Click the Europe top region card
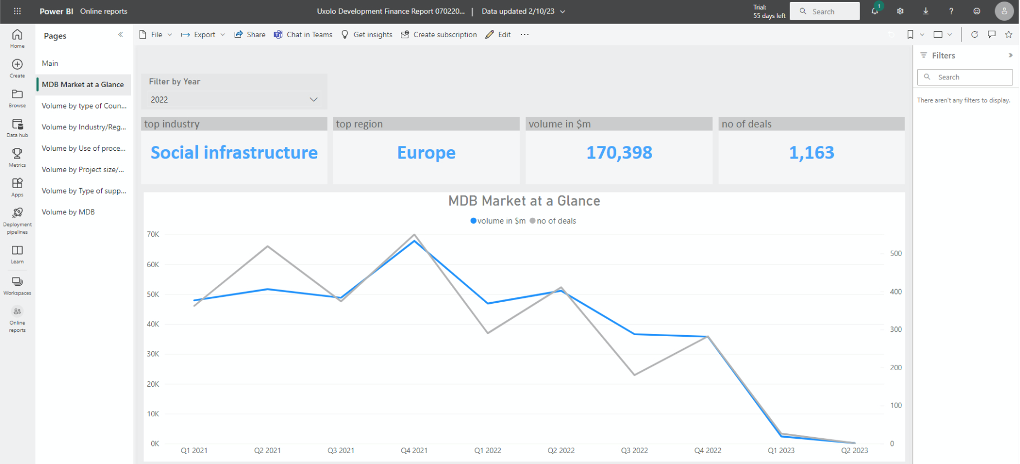This screenshot has width=1020, height=464. click(x=426, y=152)
